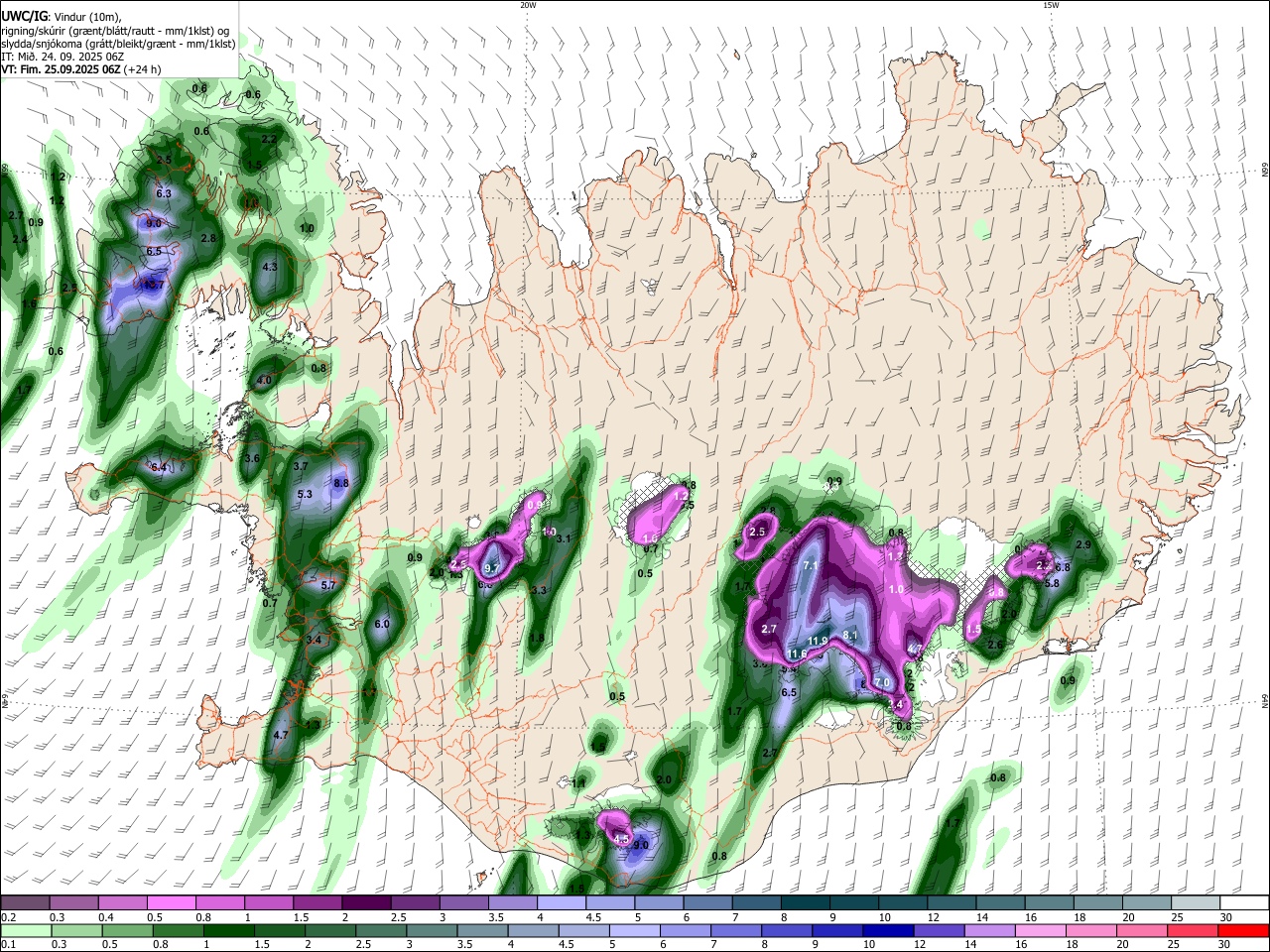
Task: Click the 9.7 precipitation value on the map
Action: [491, 568]
